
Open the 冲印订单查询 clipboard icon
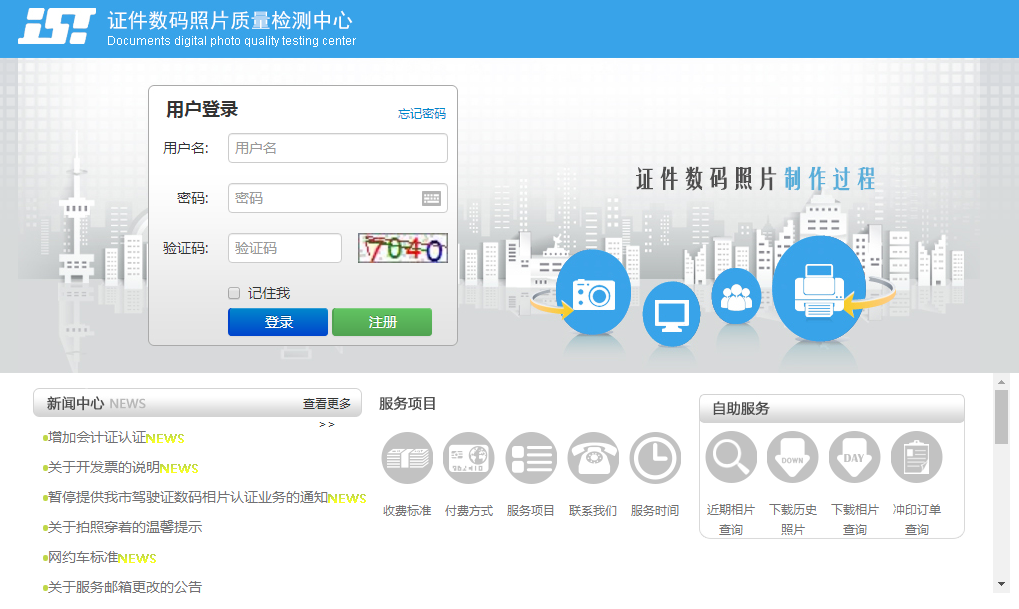(916, 457)
